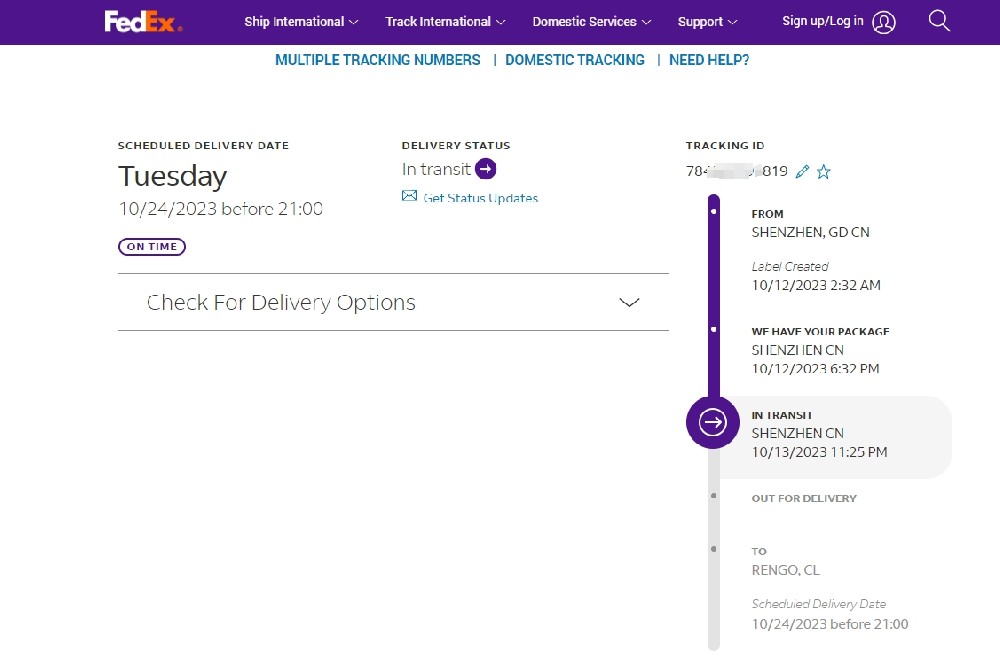Click Get Status Updates link
1000x670 pixels.
tap(480, 198)
